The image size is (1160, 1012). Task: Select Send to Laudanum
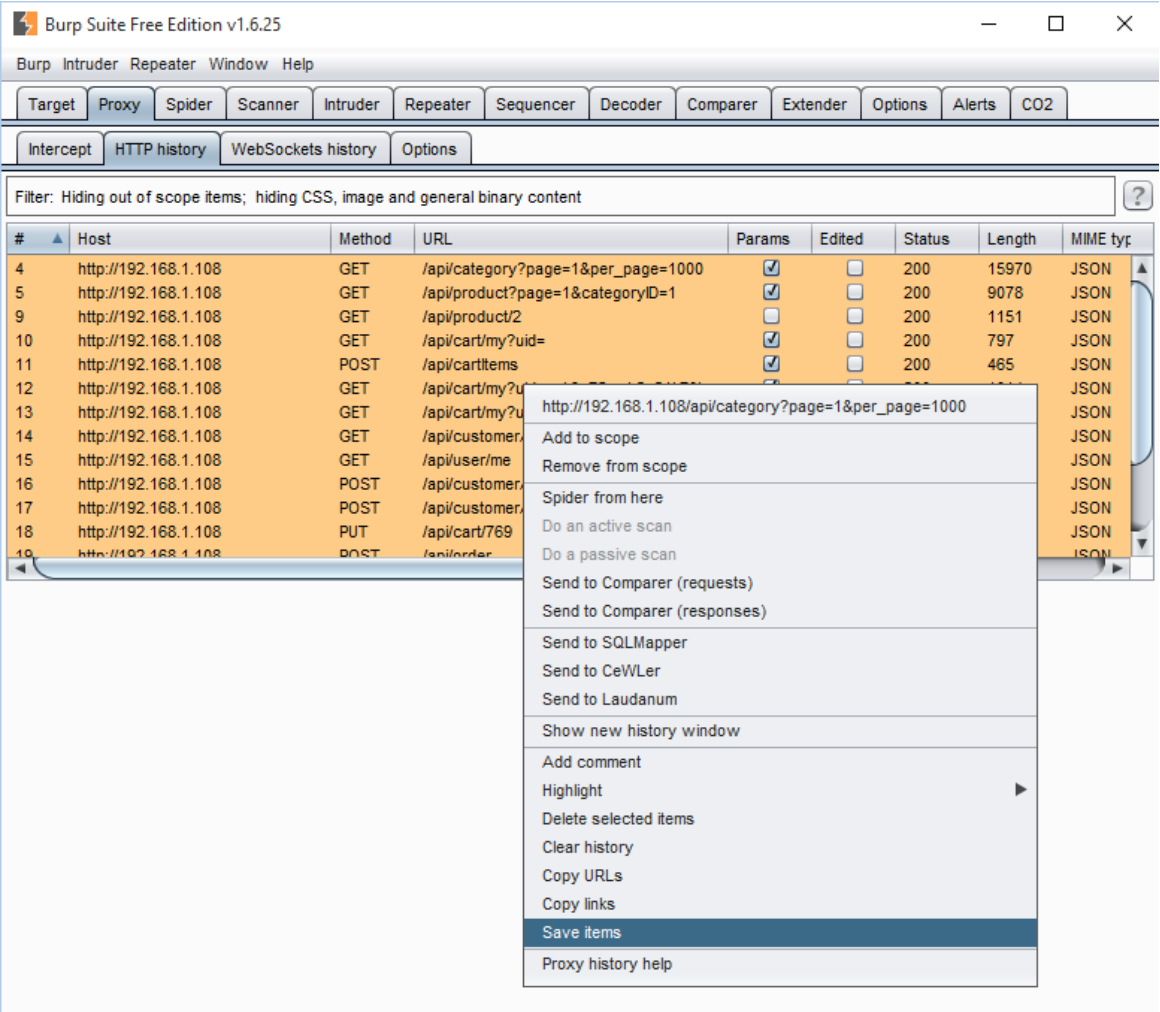tap(780, 699)
